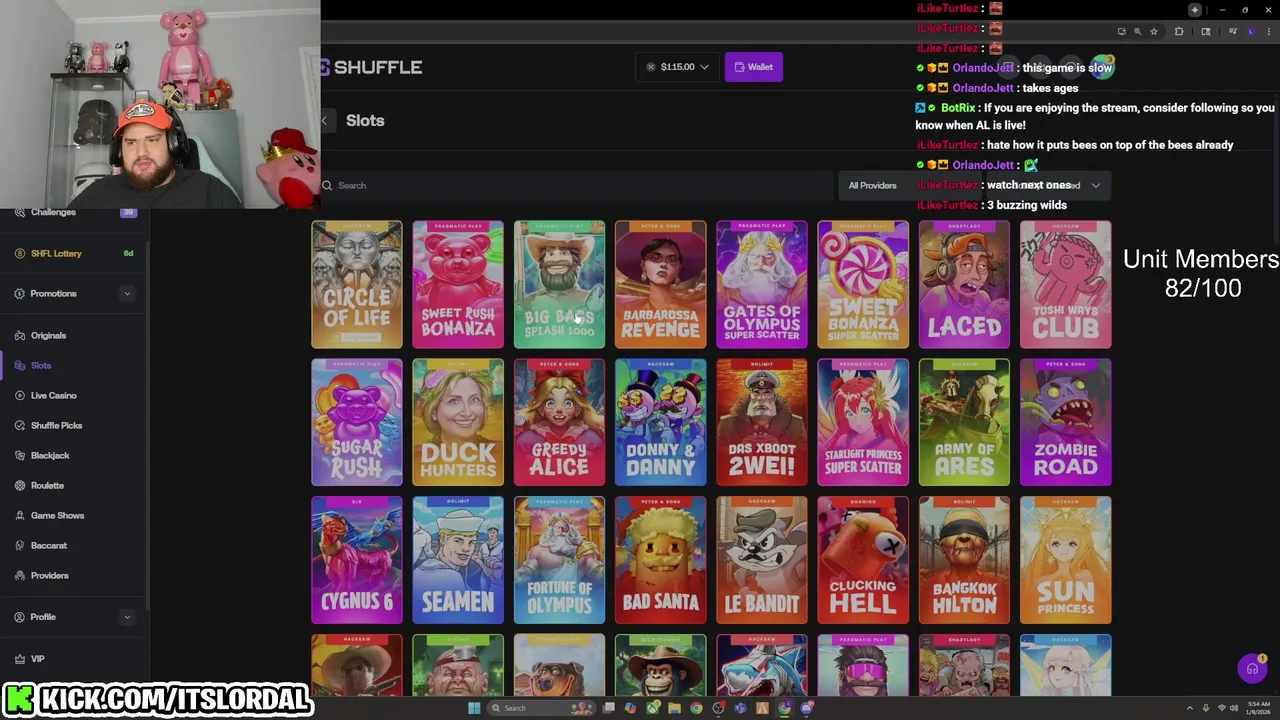Open Gates of Olympus Super Scatter
1280x720 pixels.
click(762, 285)
